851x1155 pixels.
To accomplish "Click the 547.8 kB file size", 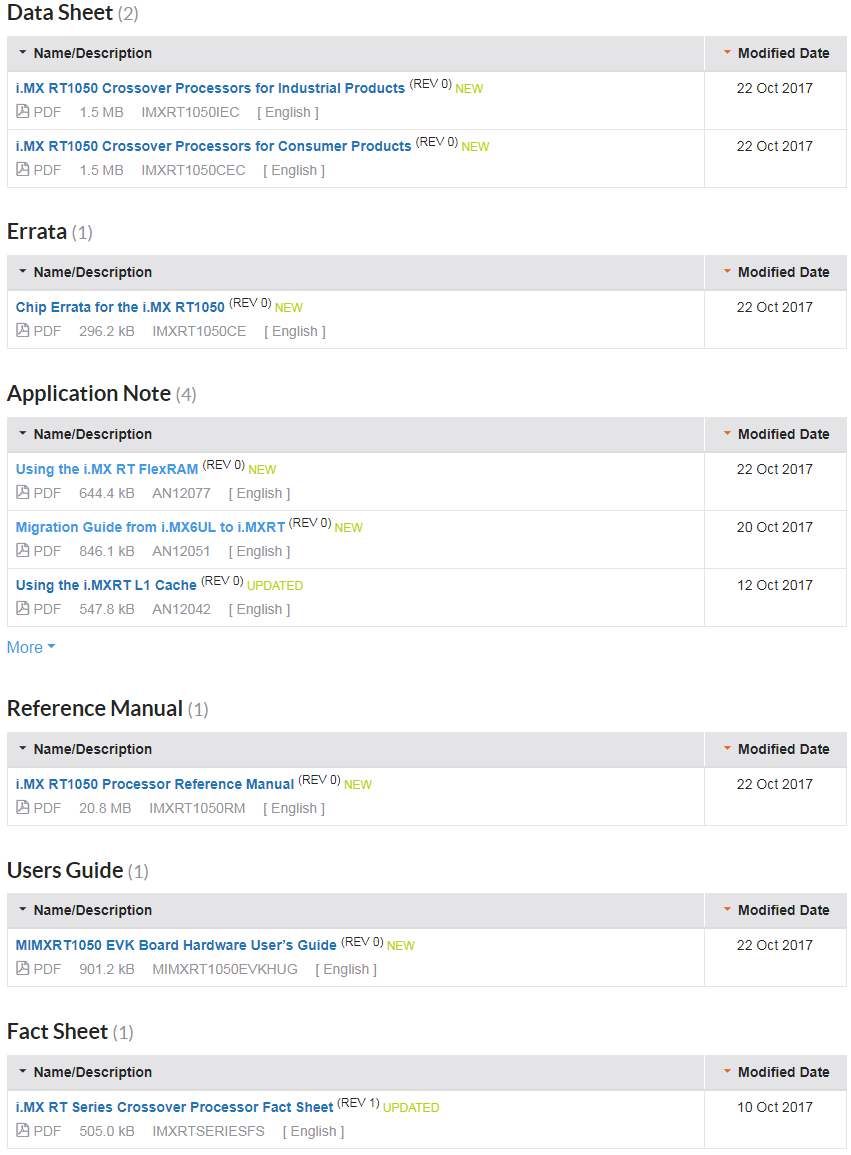I will (107, 609).
